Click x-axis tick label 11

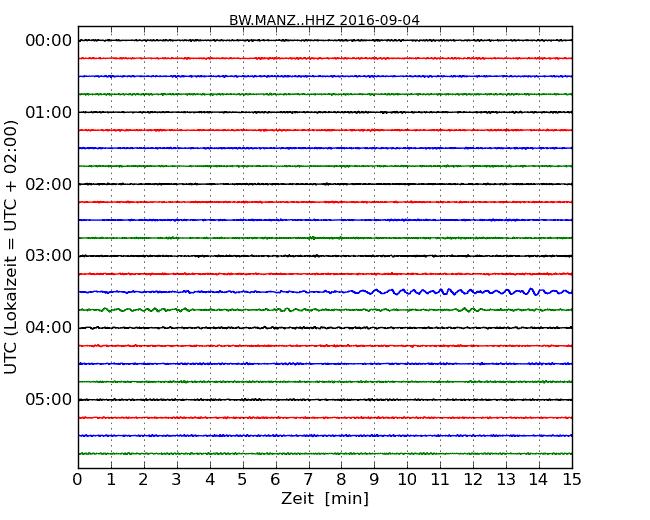440,480
